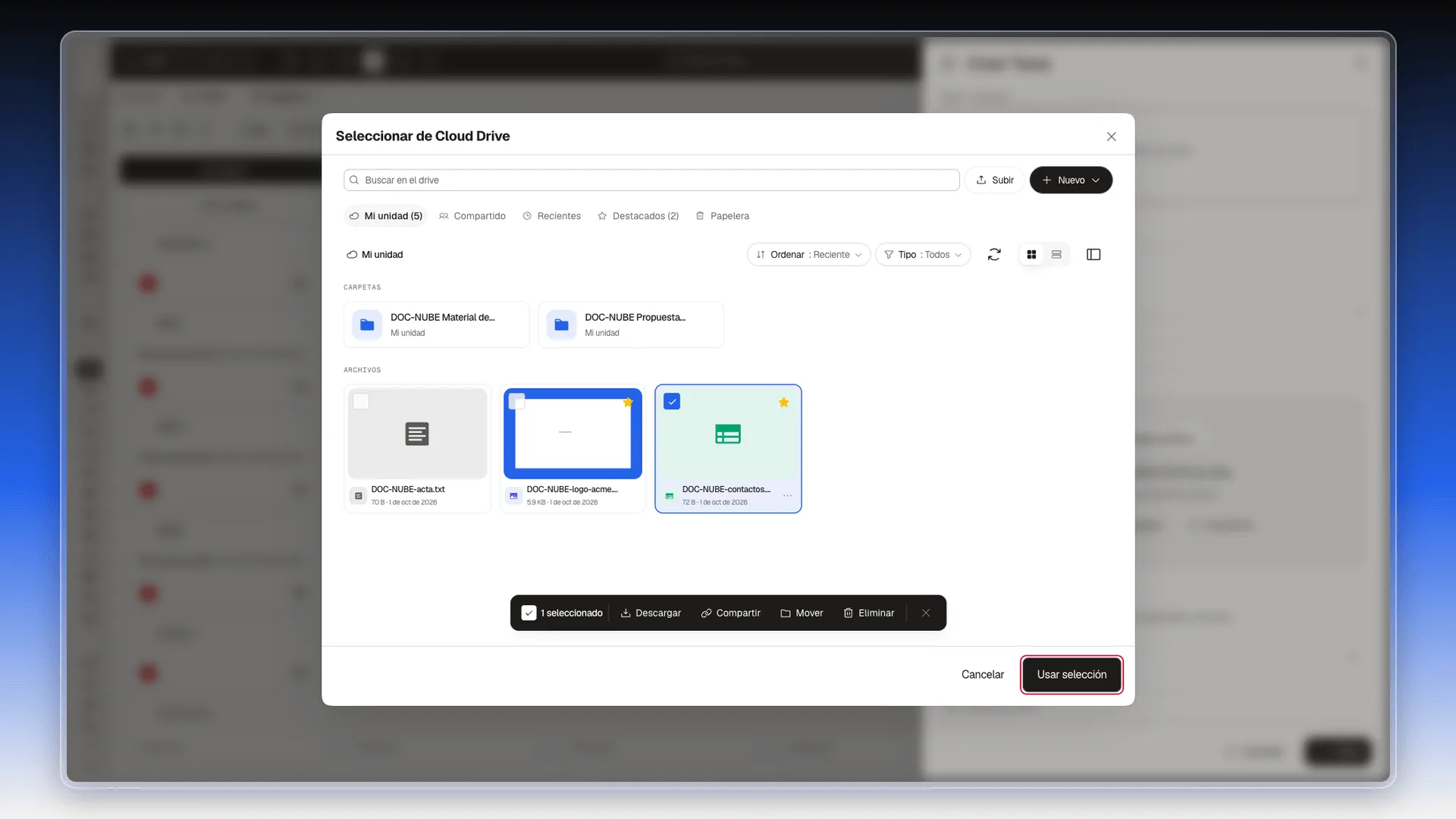Open the DOC-NUBE Propuesta... folder
Screen dimensions: 1456x819
coord(630,325)
